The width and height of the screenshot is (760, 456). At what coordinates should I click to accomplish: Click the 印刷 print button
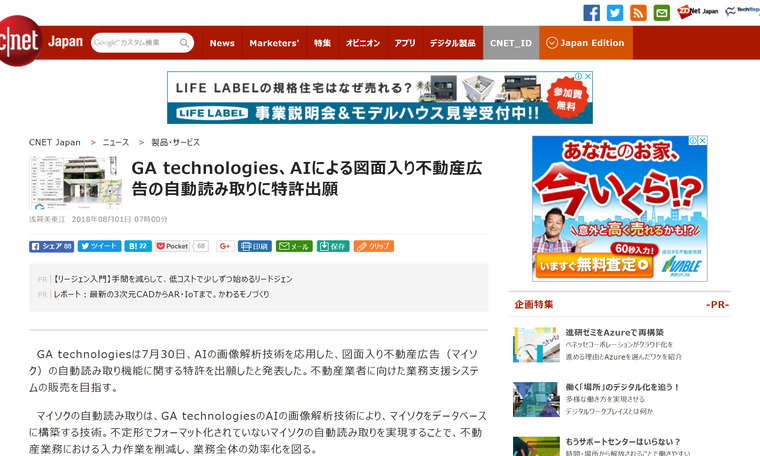click(255, 246)
